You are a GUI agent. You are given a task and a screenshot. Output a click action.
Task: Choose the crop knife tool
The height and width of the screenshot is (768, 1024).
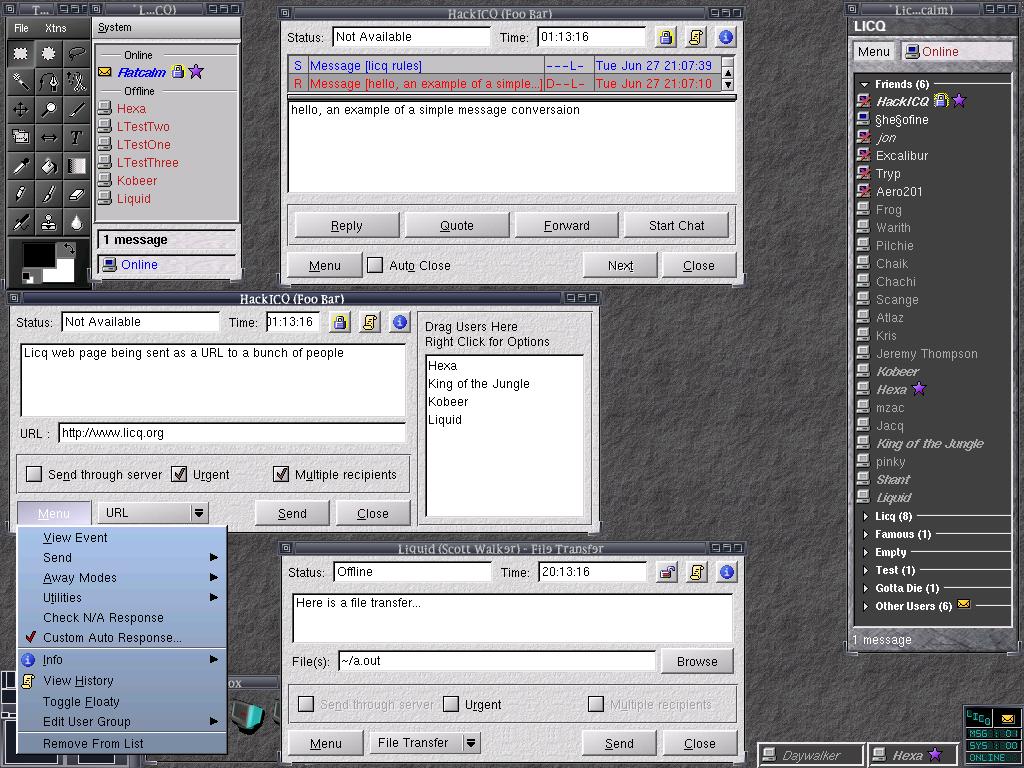click(77, 109)
